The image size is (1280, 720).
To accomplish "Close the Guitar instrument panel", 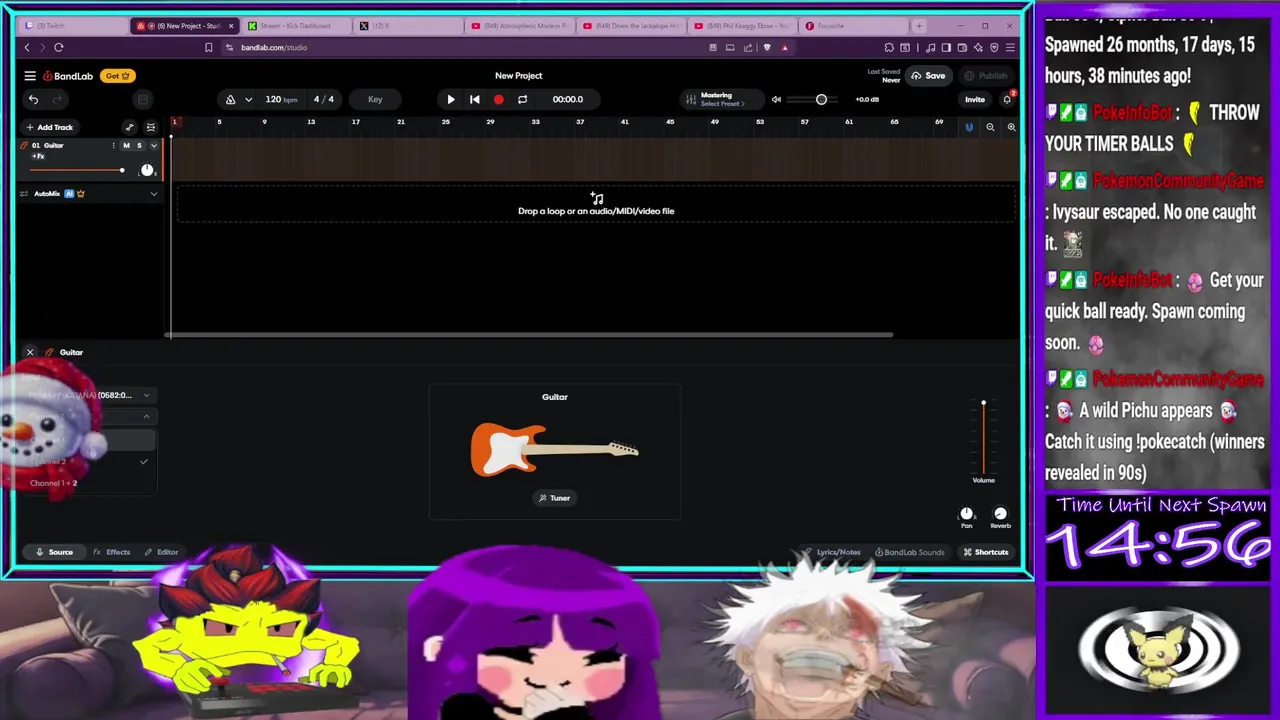I will pos(30,352).
